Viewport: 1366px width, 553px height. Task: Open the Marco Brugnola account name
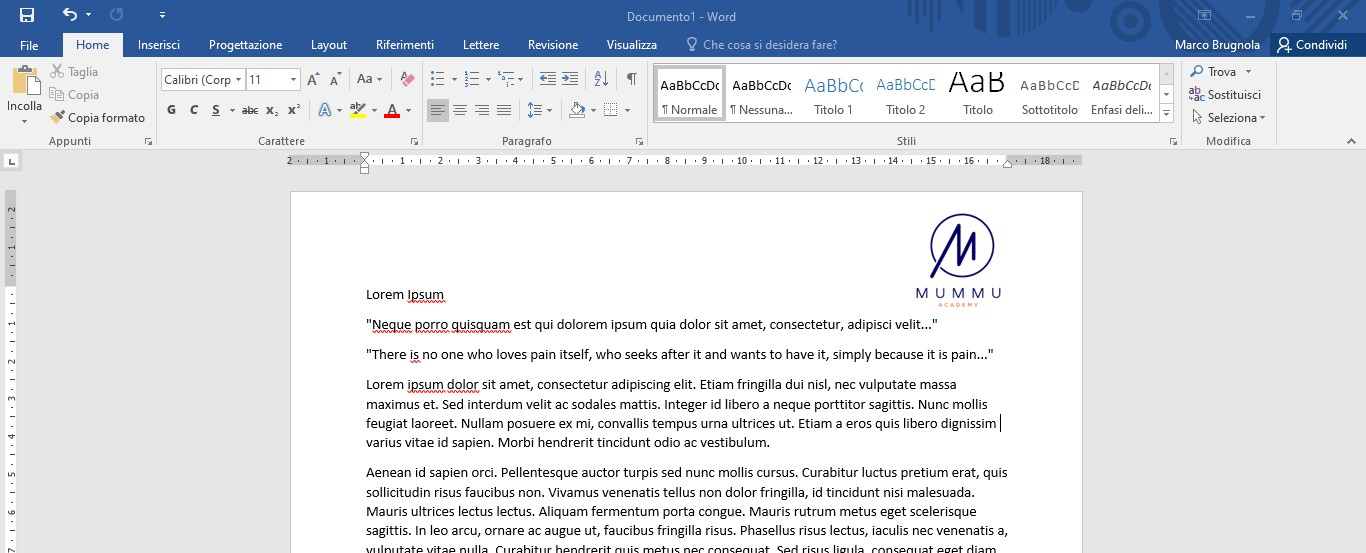(x=1215, y=45)
